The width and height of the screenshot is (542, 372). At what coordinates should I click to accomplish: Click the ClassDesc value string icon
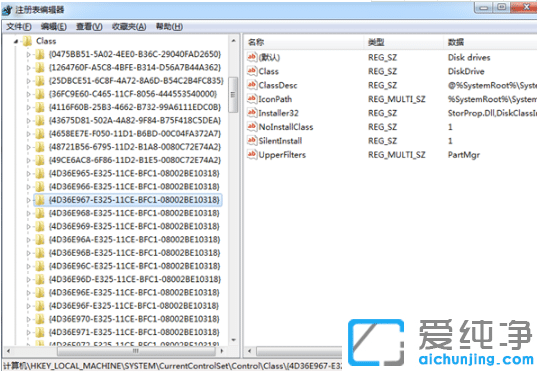coord(252,85)
